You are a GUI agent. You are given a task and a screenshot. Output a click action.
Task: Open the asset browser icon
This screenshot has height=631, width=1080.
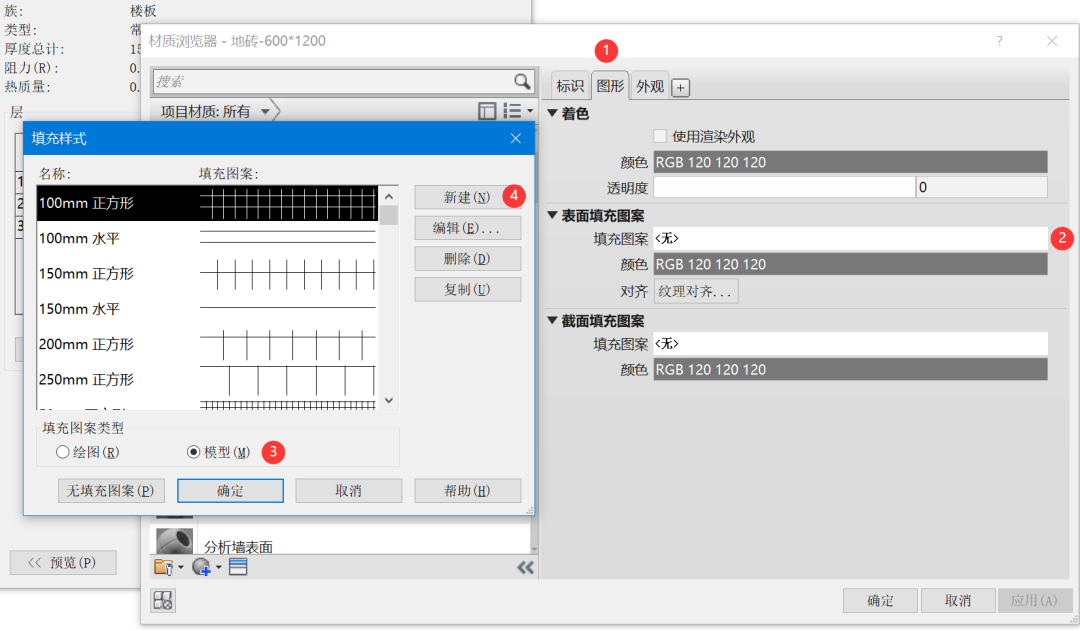pos(238,567)
